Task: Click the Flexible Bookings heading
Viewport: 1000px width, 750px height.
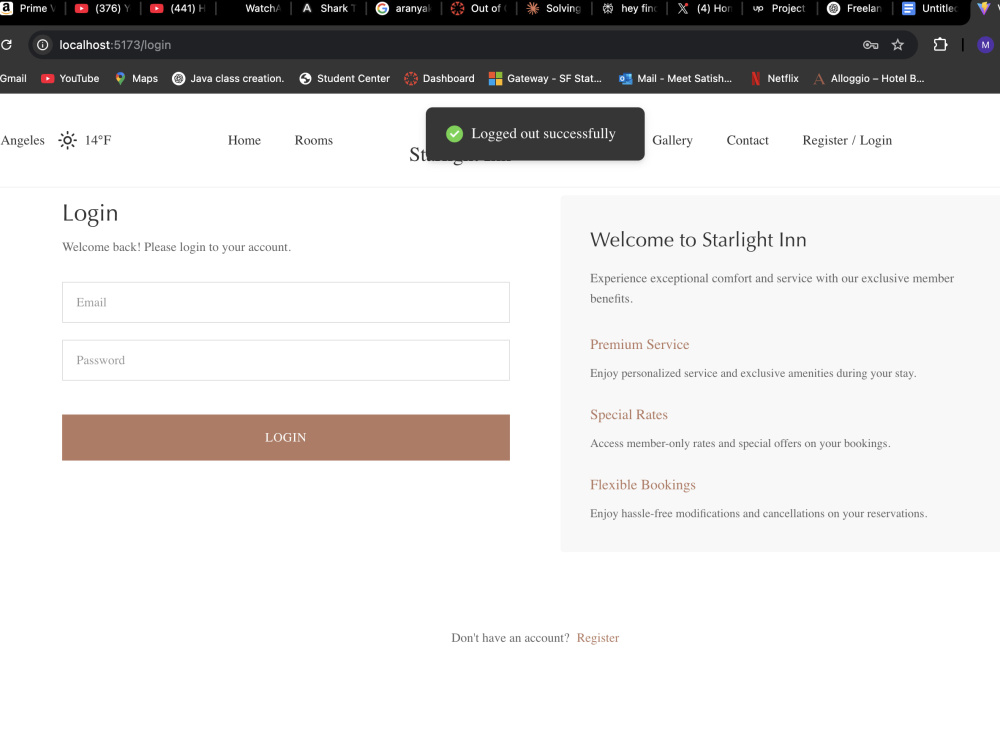Action: [643, 485]
